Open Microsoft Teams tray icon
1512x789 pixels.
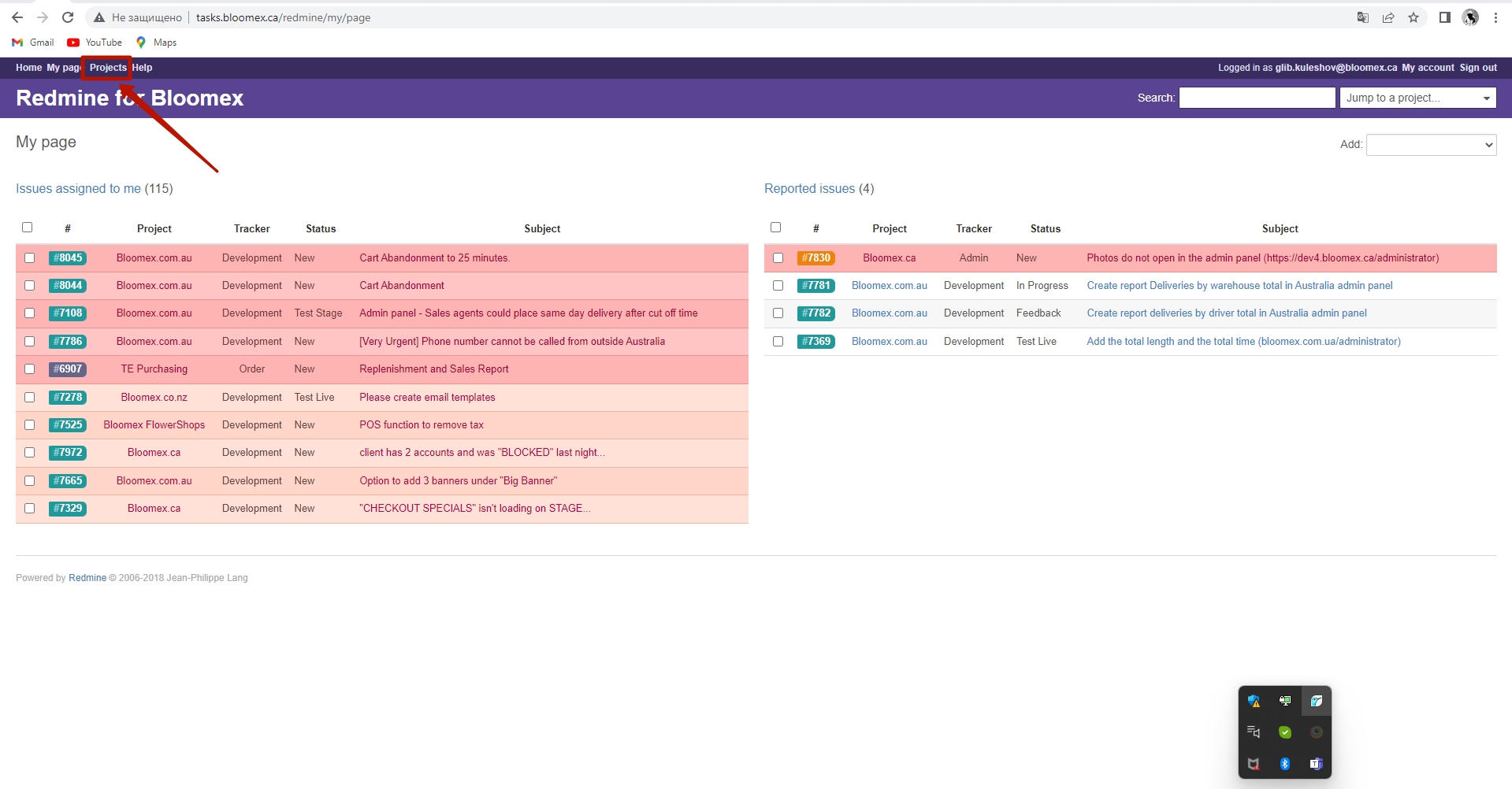pos(1317,764)
